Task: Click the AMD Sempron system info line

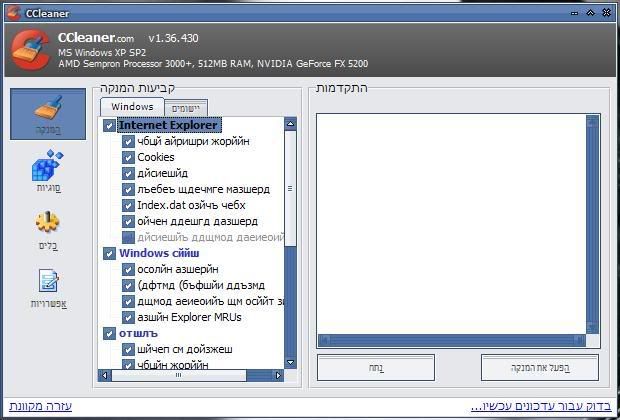Action: click(213, 64)
